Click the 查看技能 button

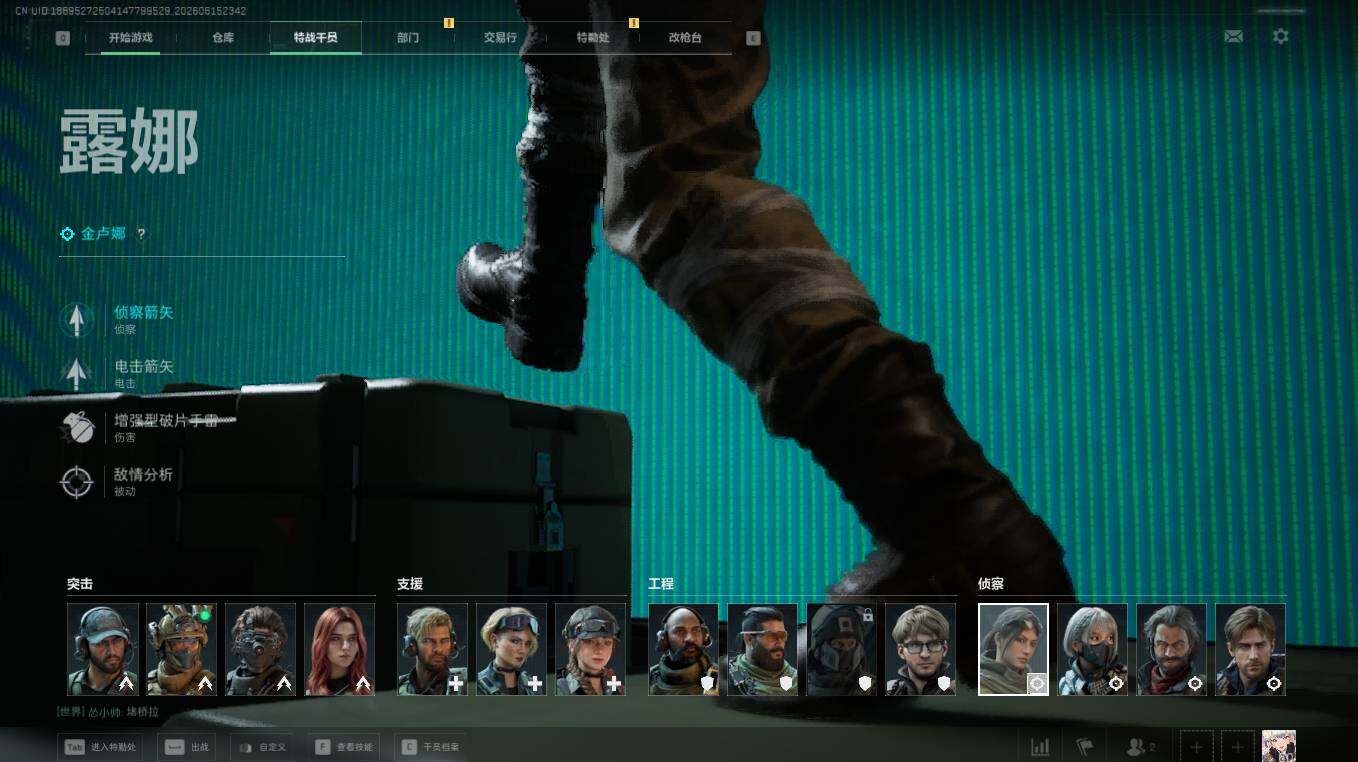346,747
